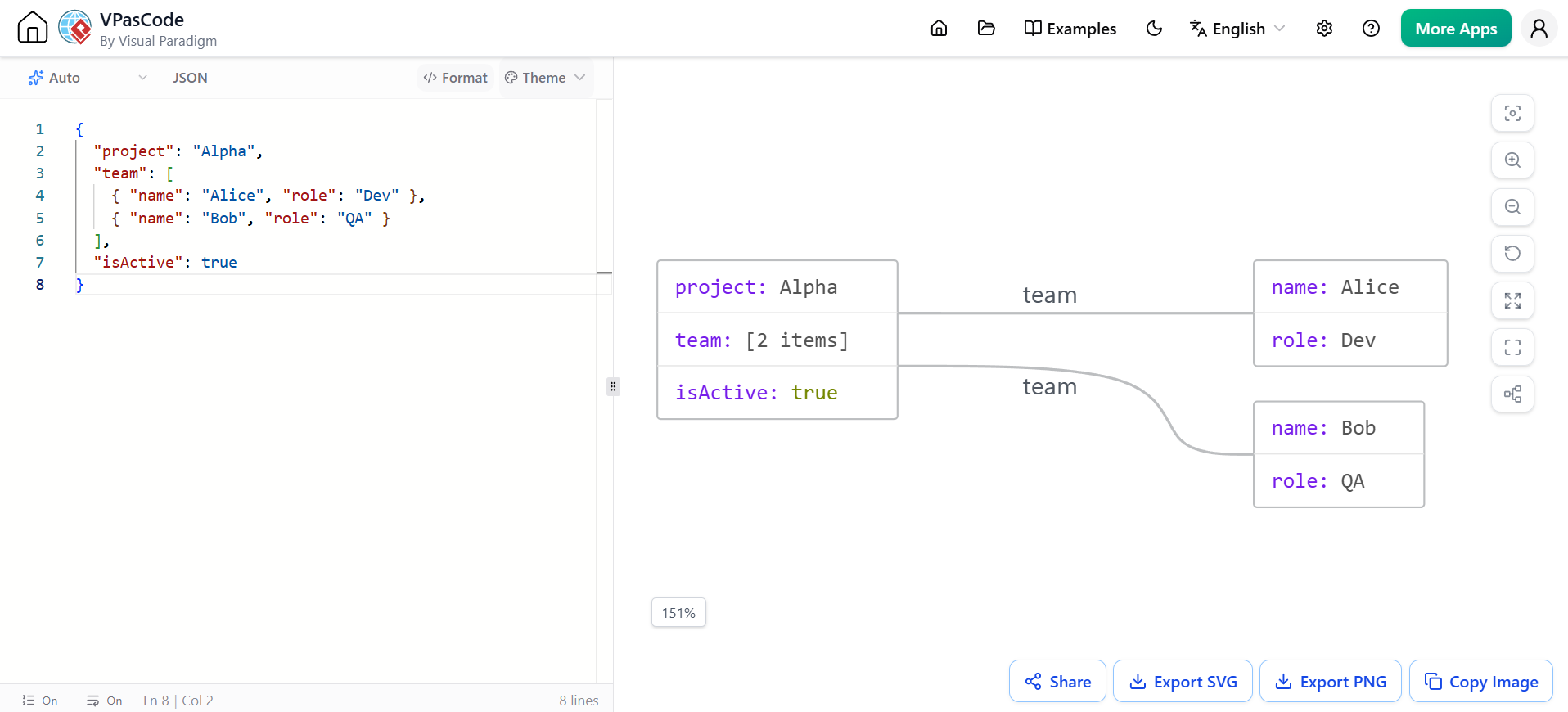Image resolution: width=1568 pixels, height=712 pixels.
Task: Place cursor on the "isActive": true code line
Action: pyautogui.click(x=165, y=263)
